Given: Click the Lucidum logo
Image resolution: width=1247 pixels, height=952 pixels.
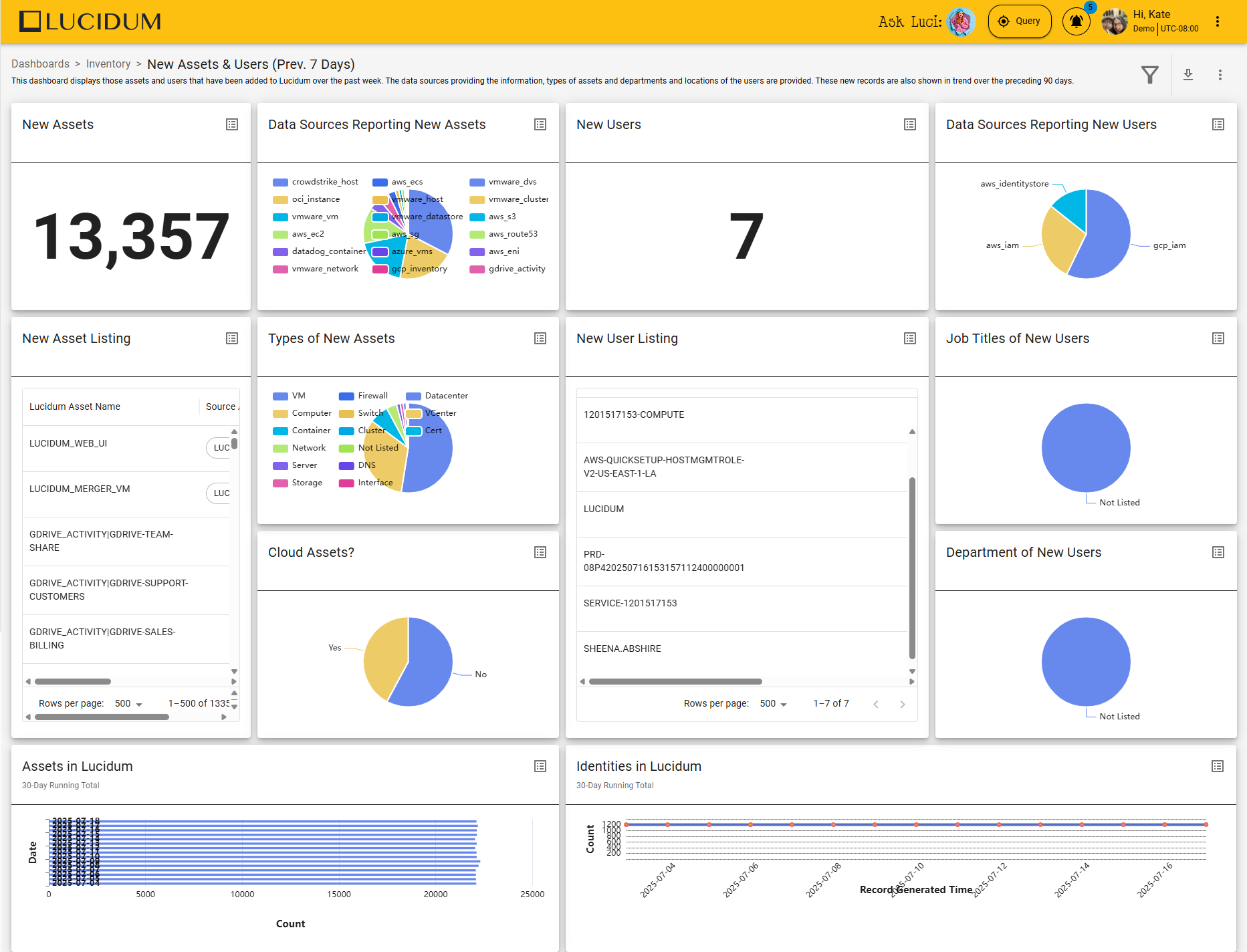Looking at the screenshot, I should coord(90,21).
